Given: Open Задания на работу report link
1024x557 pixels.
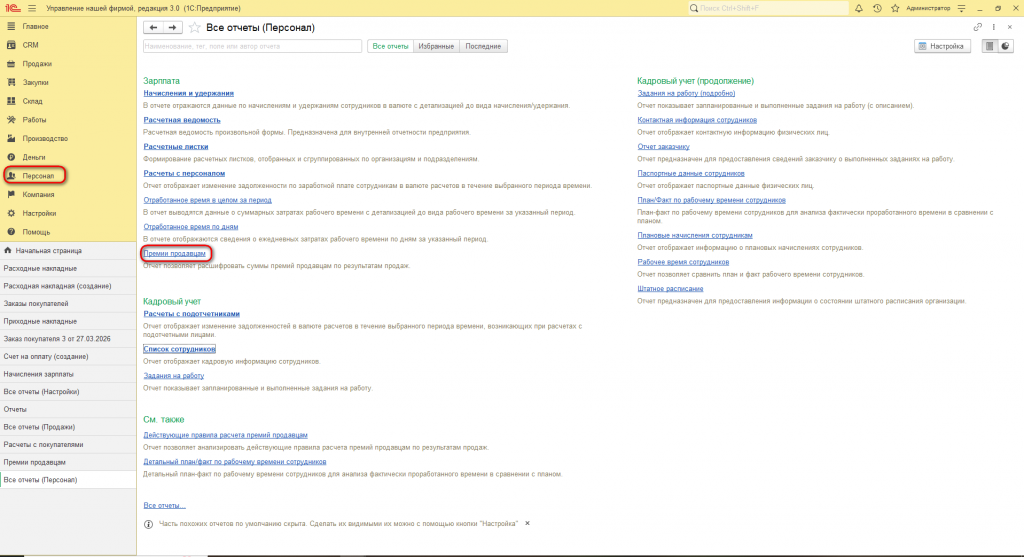Looking at the screenshot, I should (x=174, y=376).
